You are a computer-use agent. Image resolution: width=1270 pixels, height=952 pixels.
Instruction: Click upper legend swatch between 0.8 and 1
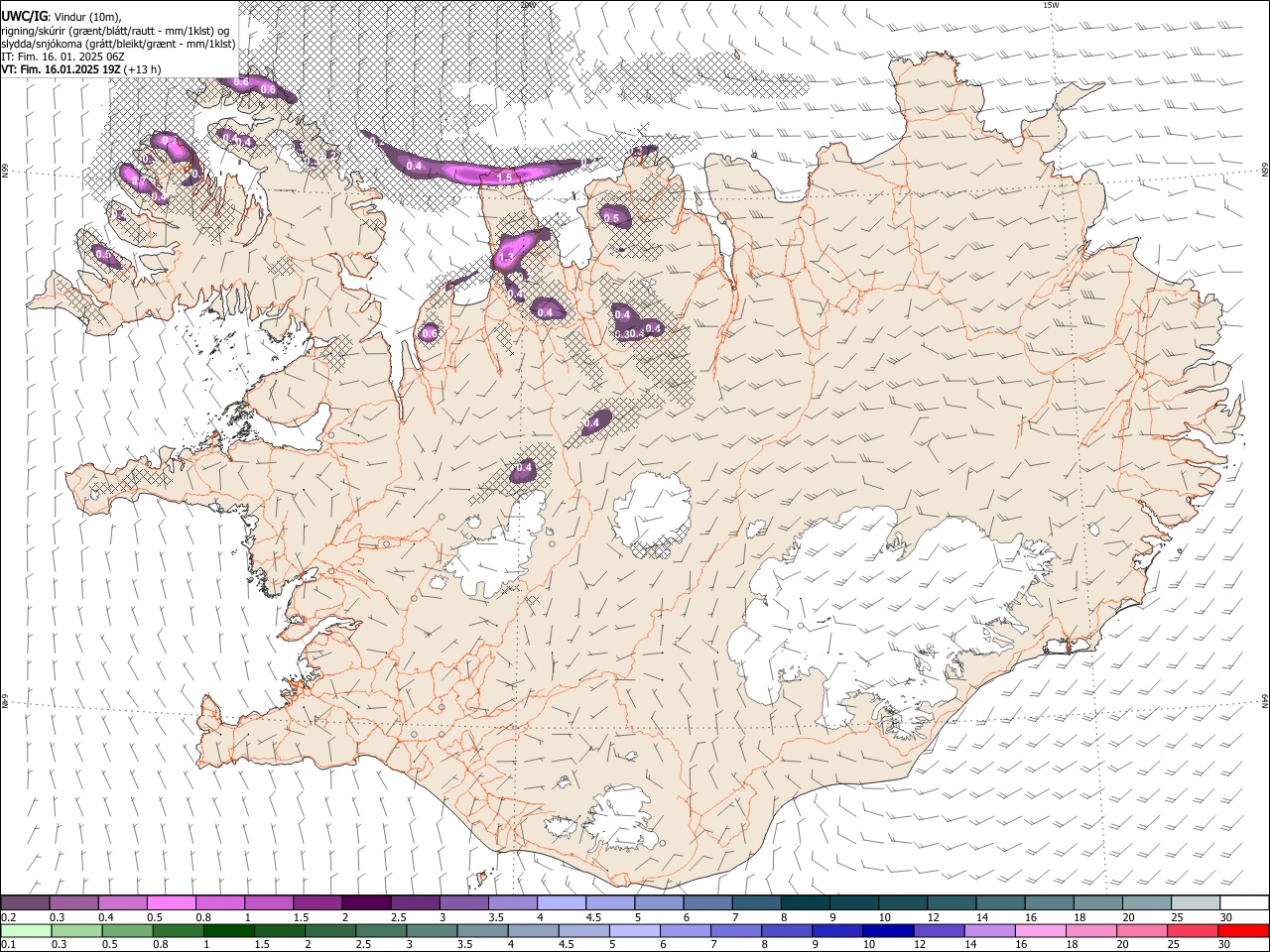[220, 902]
